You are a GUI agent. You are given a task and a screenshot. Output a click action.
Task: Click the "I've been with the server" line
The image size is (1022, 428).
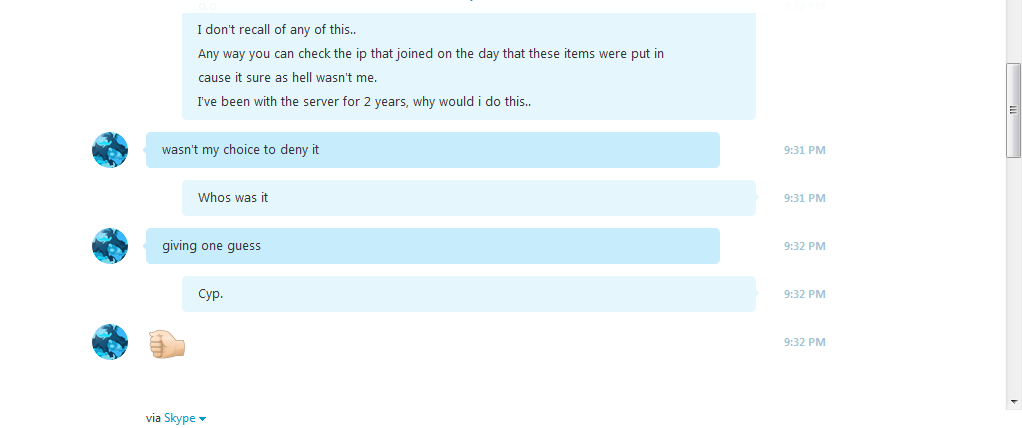pyautogui.click(x=364, y=102)
